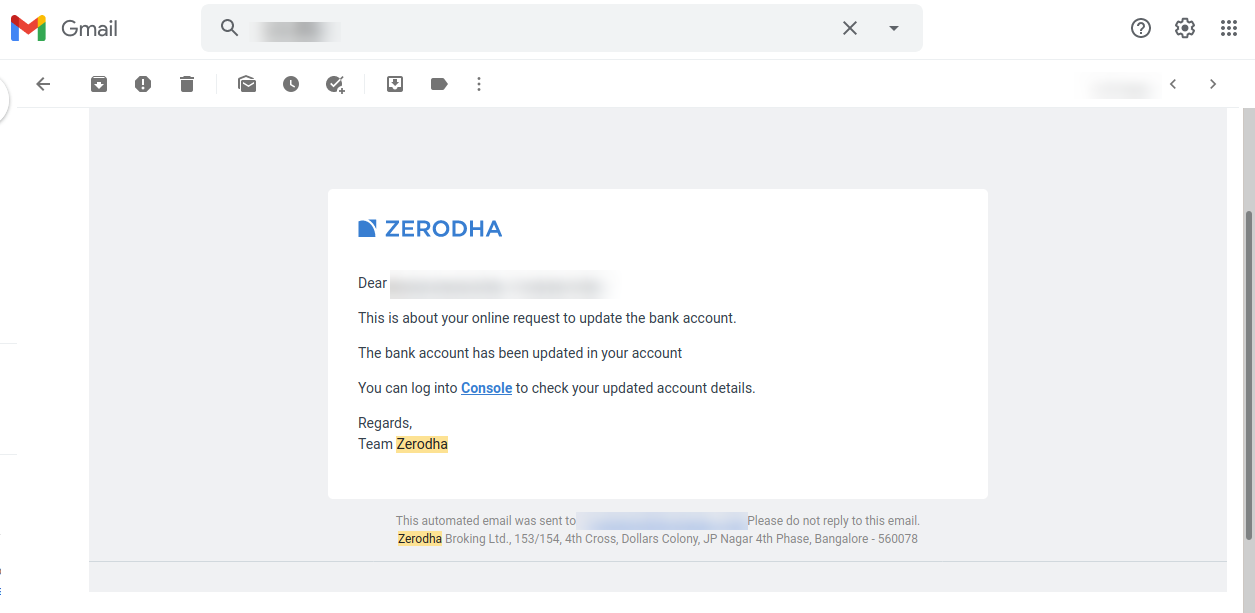This screenshot has height=613, width=1255.
Task: Open Gmail settings gear
Action: click(x=1185, y=28)
